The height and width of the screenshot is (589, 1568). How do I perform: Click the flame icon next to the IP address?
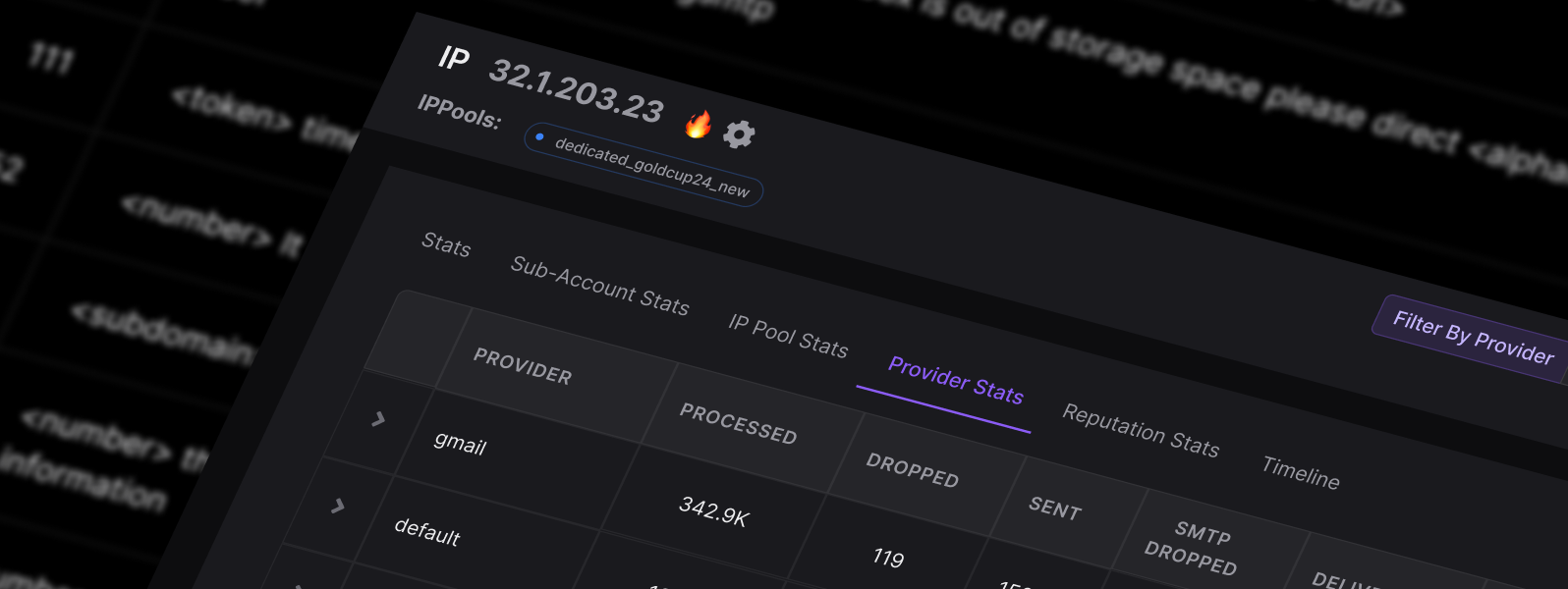point(698,124)
